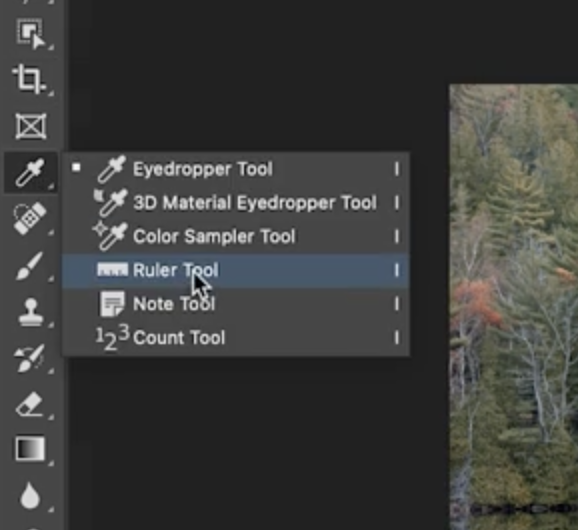Image resolution: width=578 pixels, height=530 pixels.
Task: Select the Frame tool
Action: (x=31, y=126)
